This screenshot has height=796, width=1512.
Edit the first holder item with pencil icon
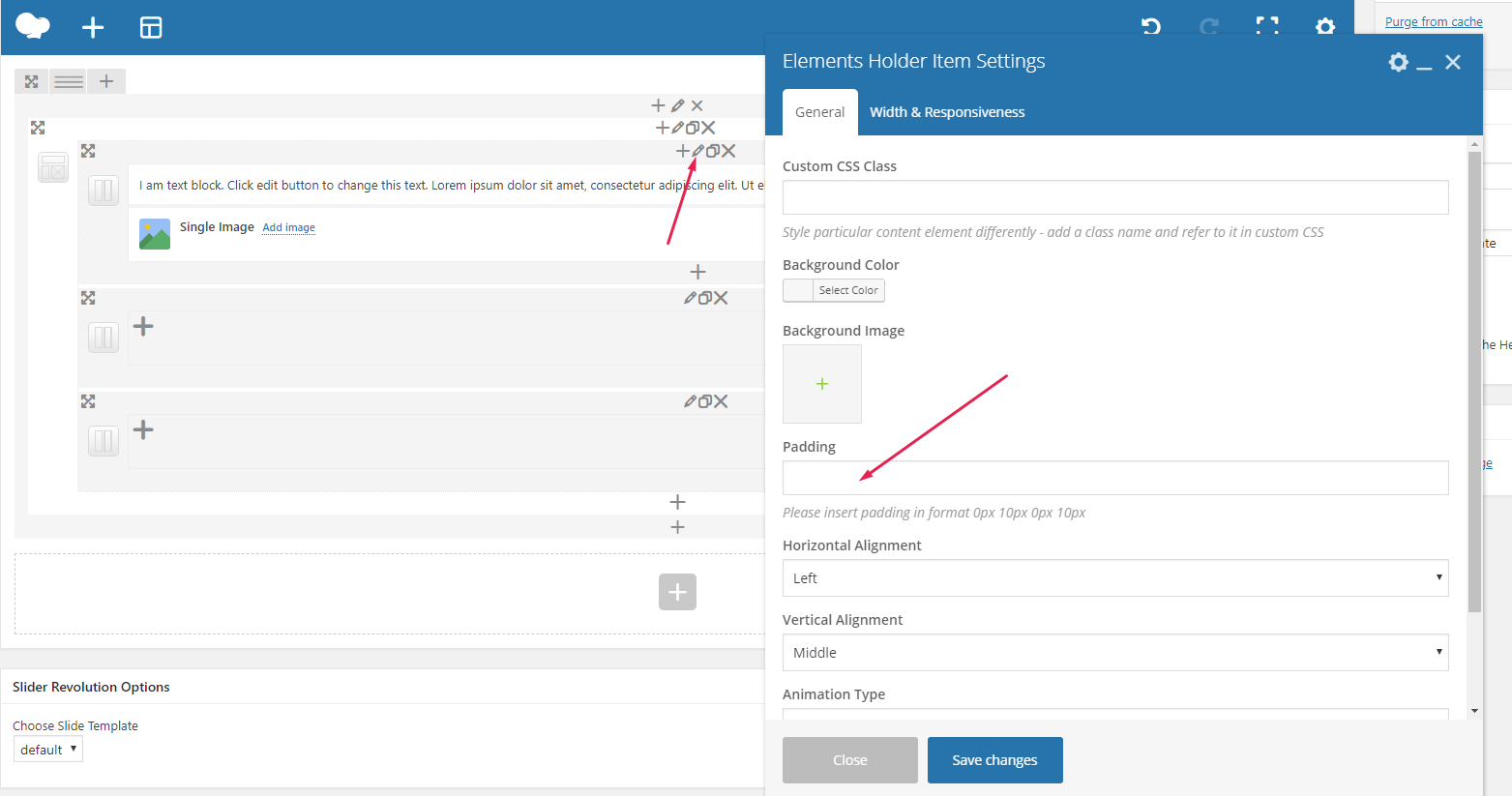(698, 151)
